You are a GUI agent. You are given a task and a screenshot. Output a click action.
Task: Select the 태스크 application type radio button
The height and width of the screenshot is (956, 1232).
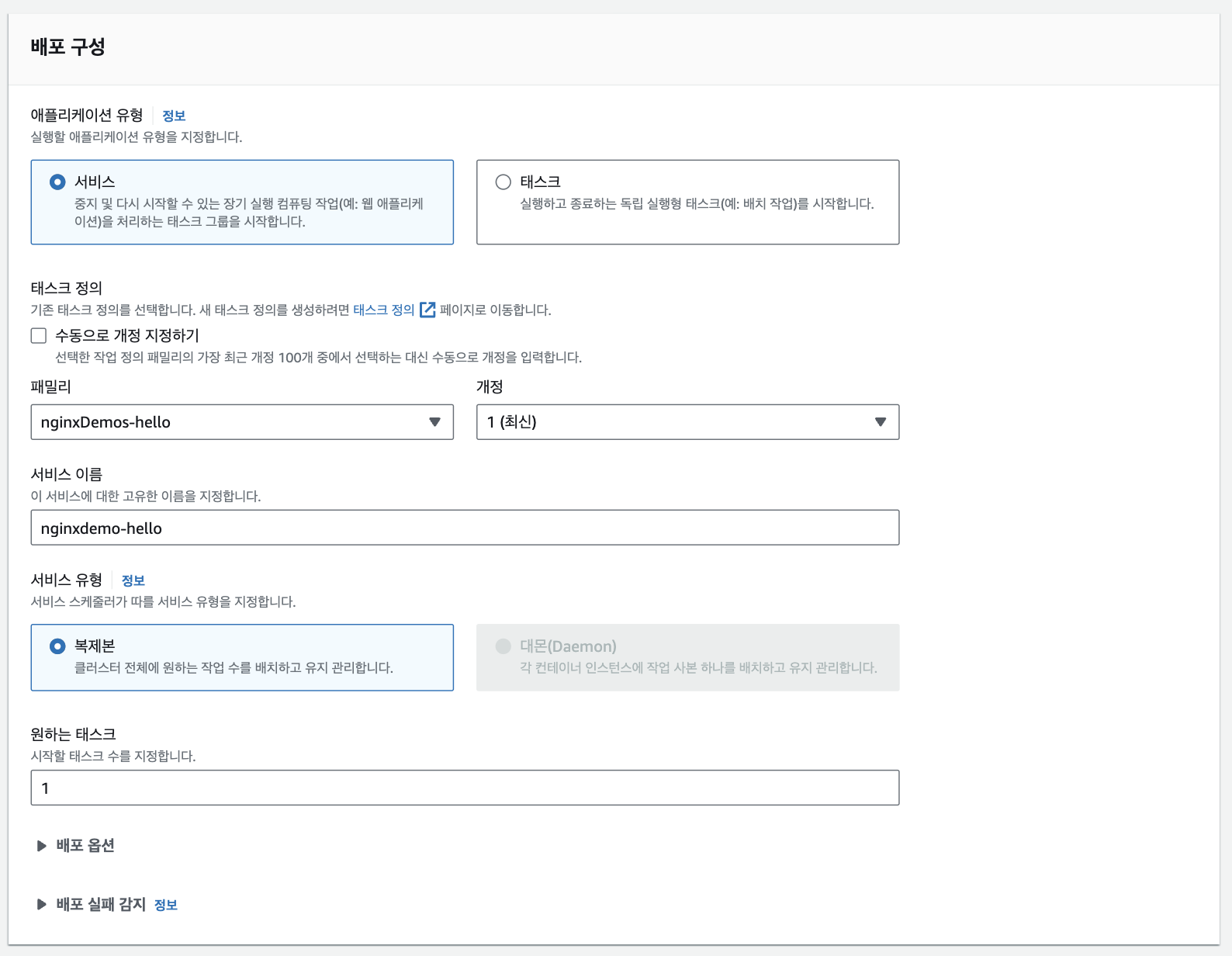click(x=504, y=182)
